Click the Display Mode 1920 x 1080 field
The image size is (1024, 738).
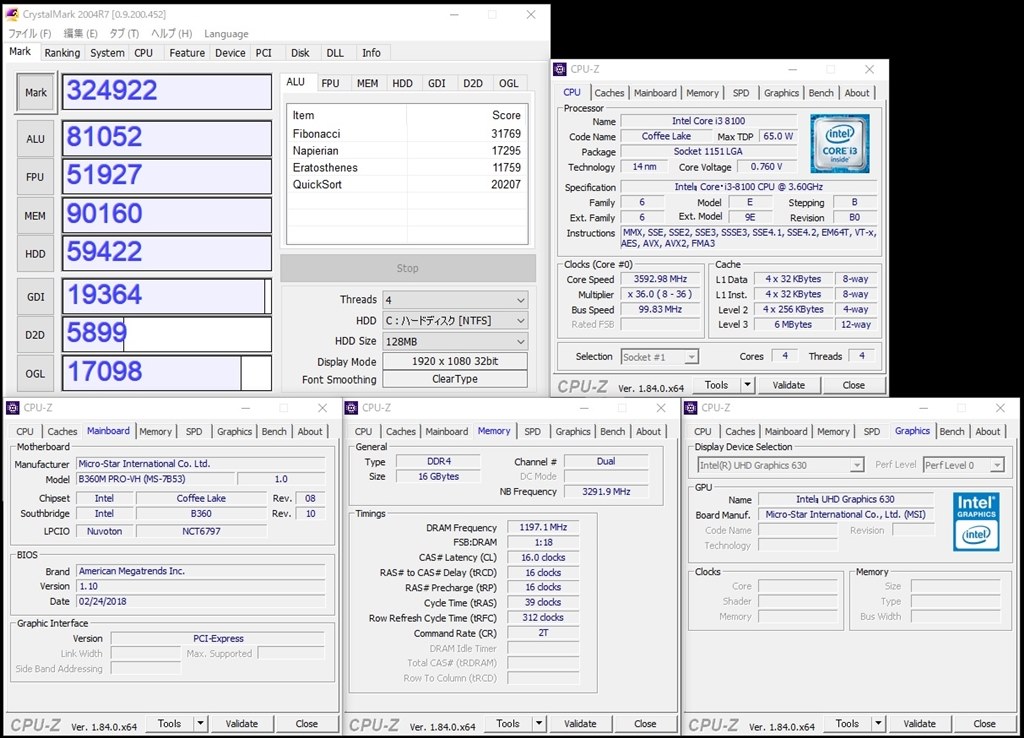455,361
